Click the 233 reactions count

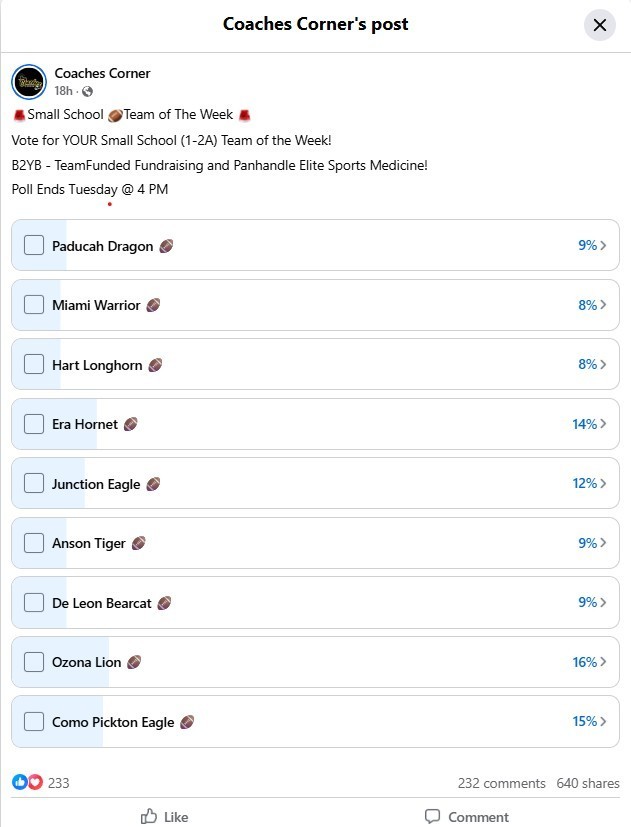pyautogui.click(x=58, y=783)
